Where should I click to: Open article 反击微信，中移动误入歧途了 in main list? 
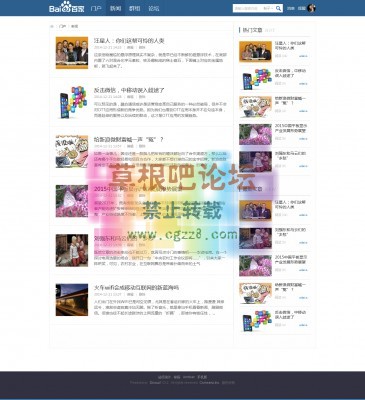[x=129, y=90]
